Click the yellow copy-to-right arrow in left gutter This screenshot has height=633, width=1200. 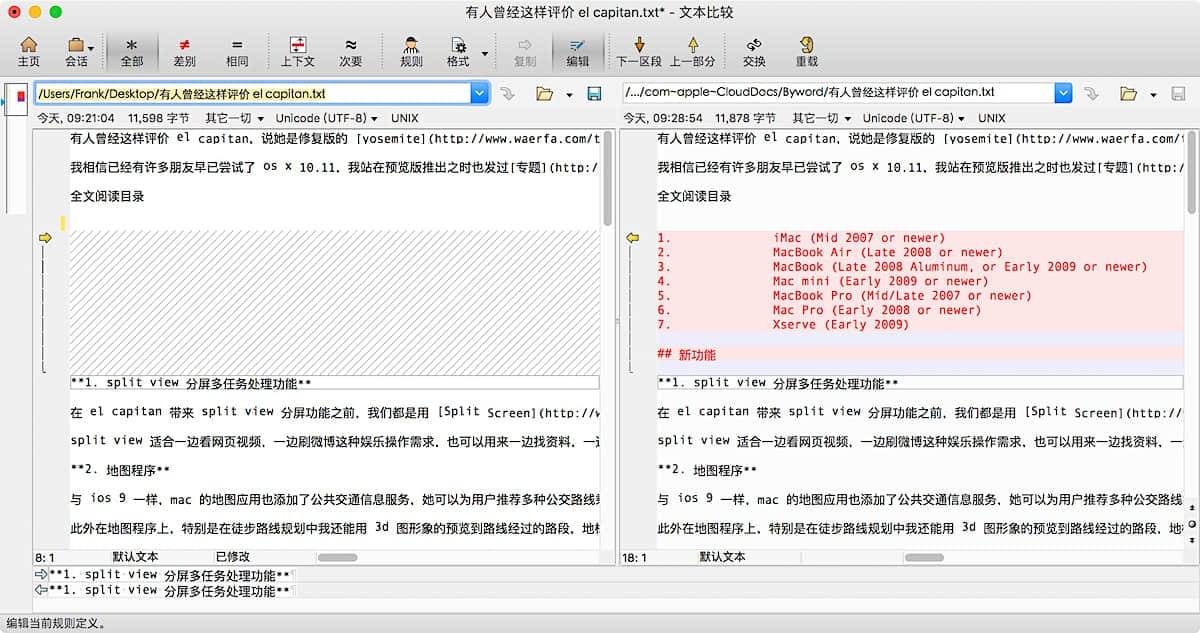pyautogui.click(x=44, y=238)
